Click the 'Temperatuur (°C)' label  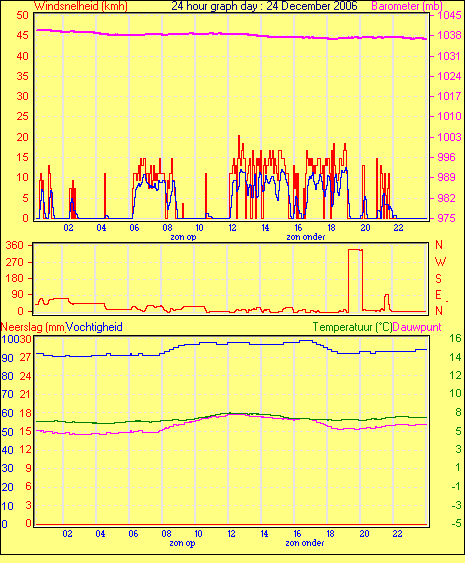[352, 327]
